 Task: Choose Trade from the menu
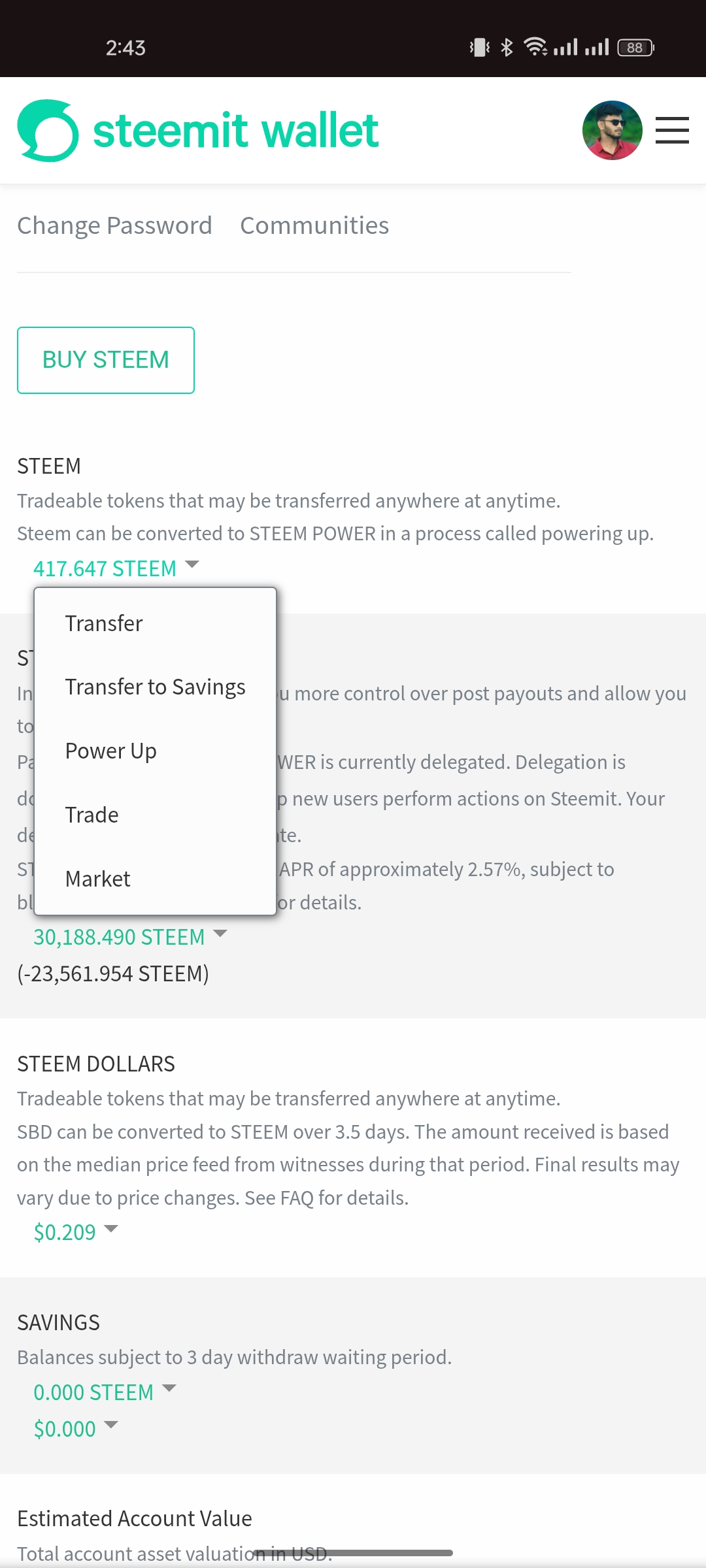(x=92, y=815)
